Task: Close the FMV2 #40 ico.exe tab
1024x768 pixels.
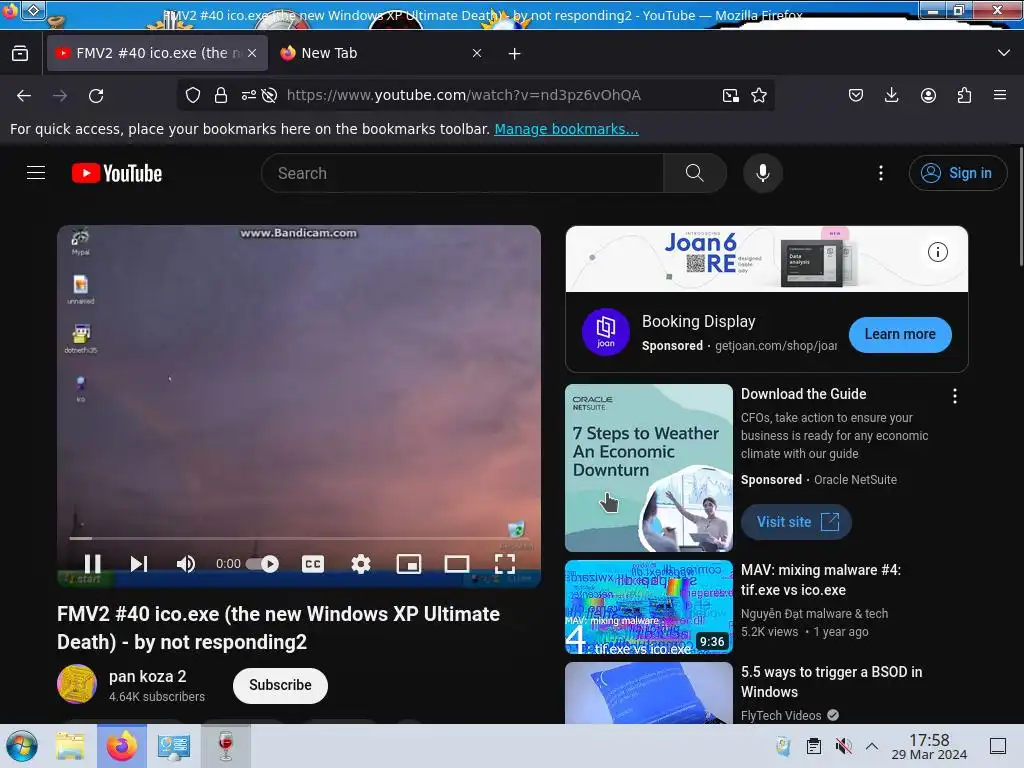Action: (252, 53)
